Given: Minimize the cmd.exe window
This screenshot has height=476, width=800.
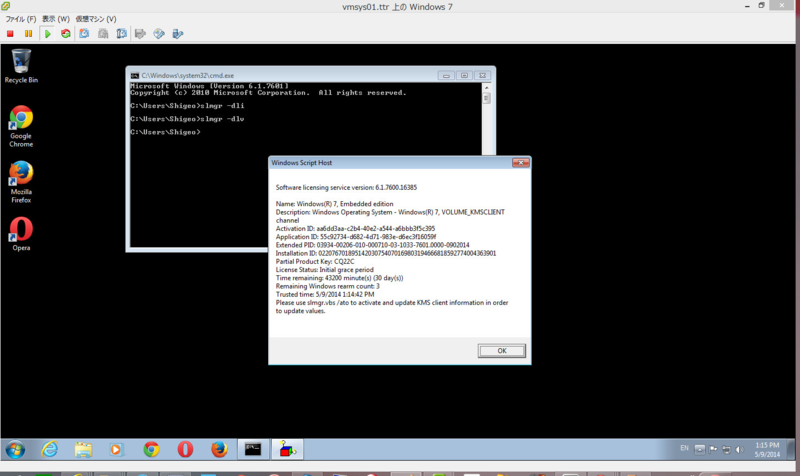Looking at the screenshot, I should point(446,76).
